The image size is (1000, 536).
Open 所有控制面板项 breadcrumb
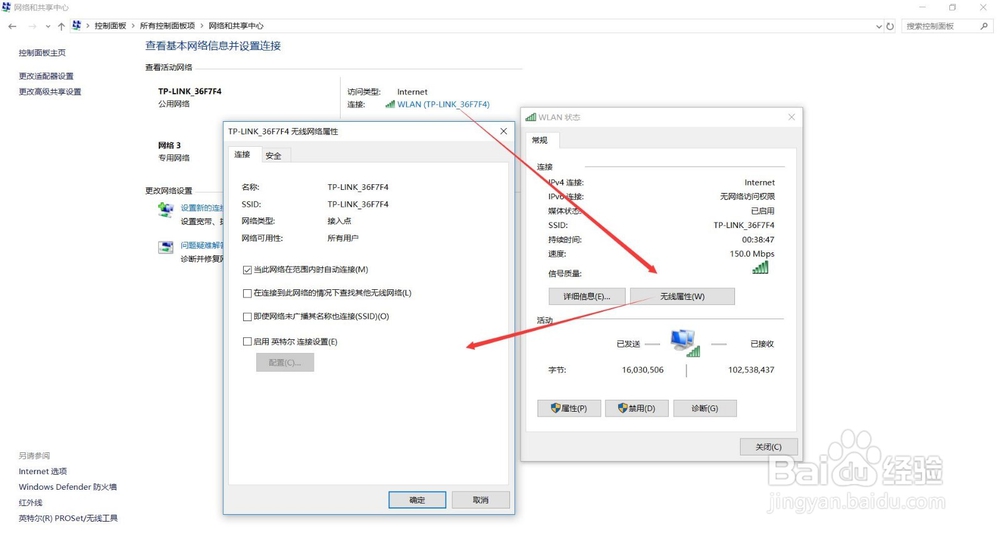pyautogui.click(x=167, y=26)
